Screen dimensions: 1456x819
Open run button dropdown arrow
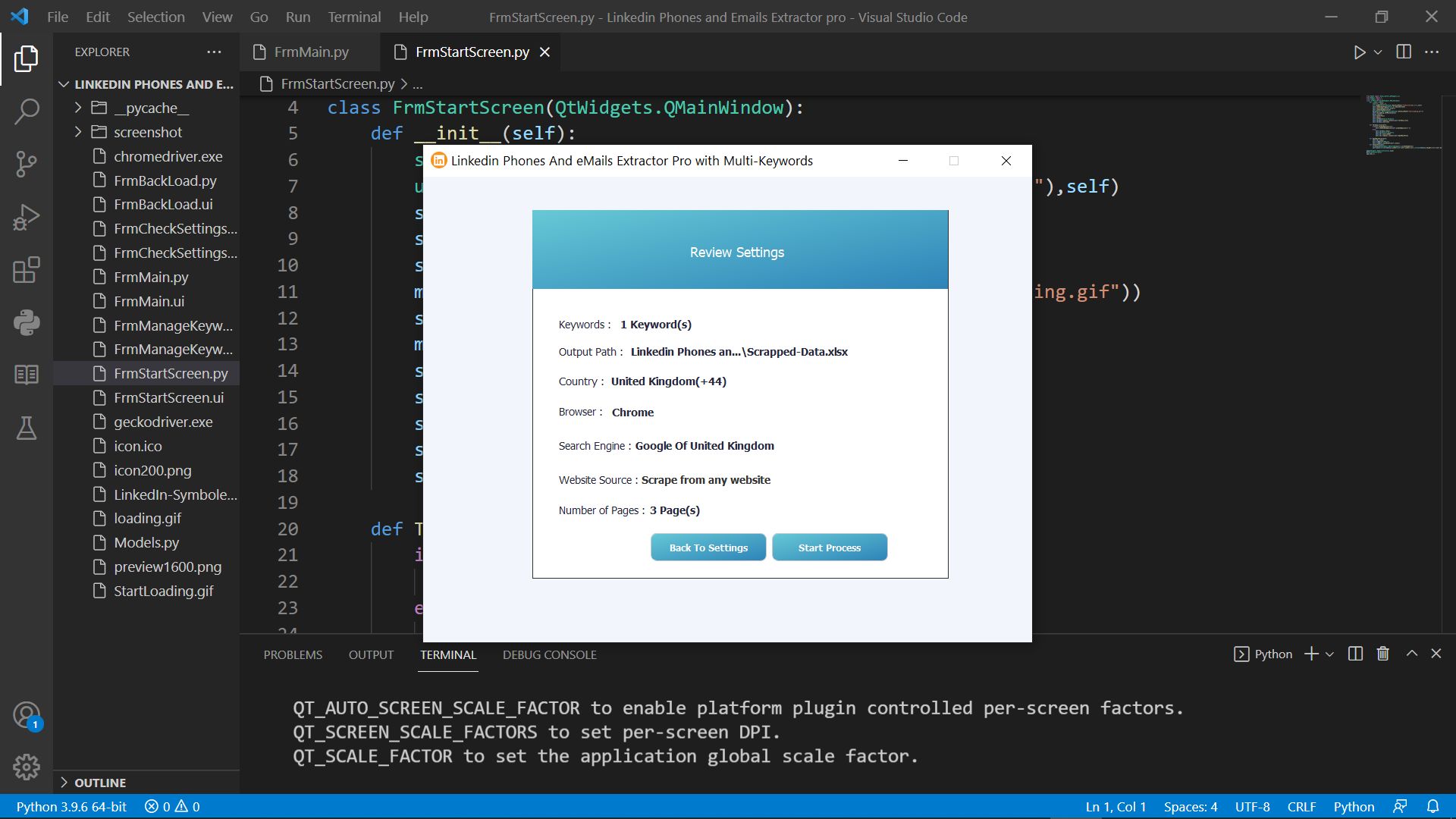[x=1378, y=52]
